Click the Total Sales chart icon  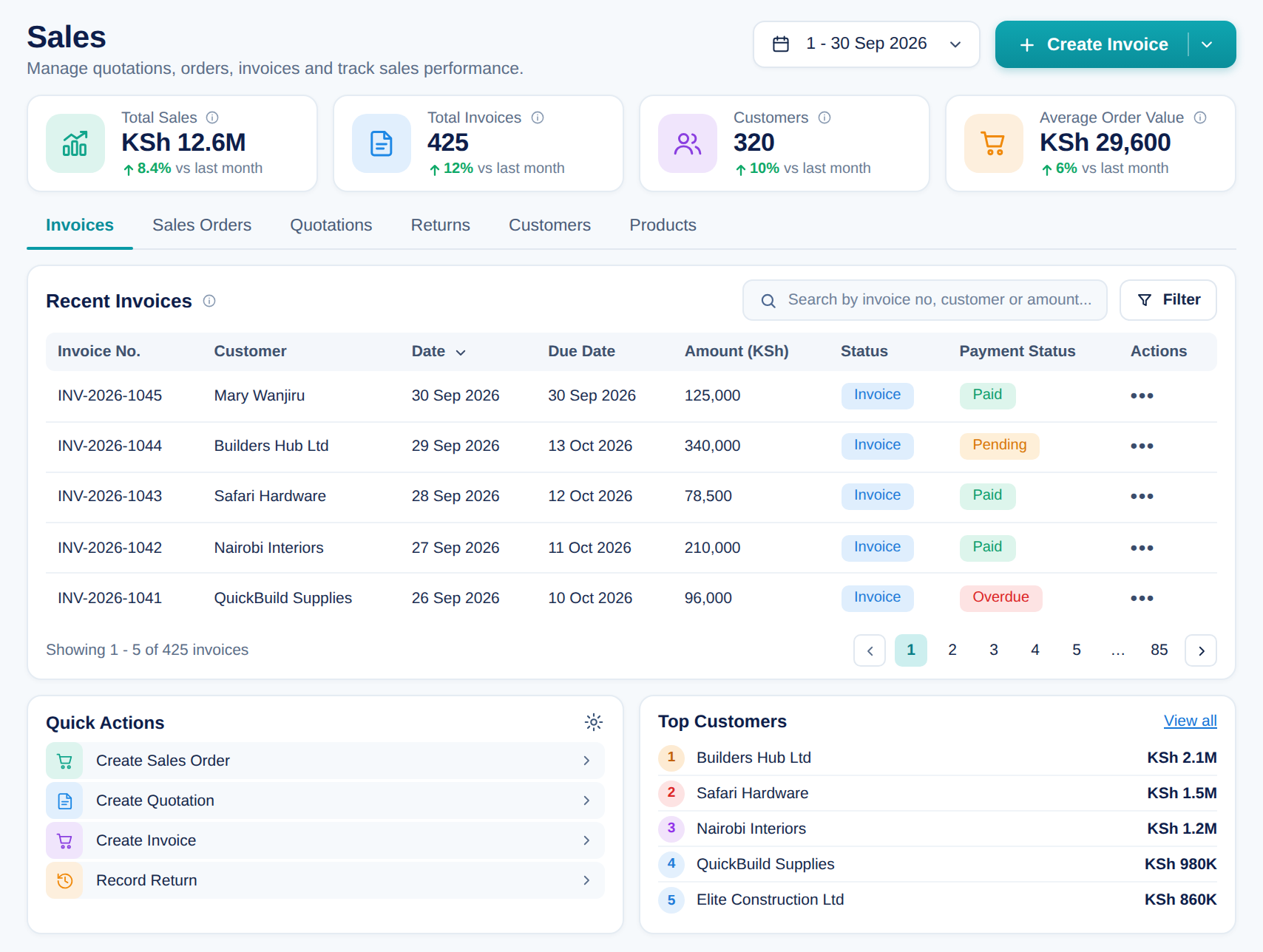click(75, 143)
